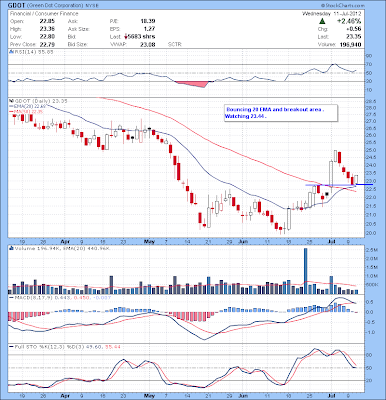Click the red oversold shaded RSI area

pos(192,84)
